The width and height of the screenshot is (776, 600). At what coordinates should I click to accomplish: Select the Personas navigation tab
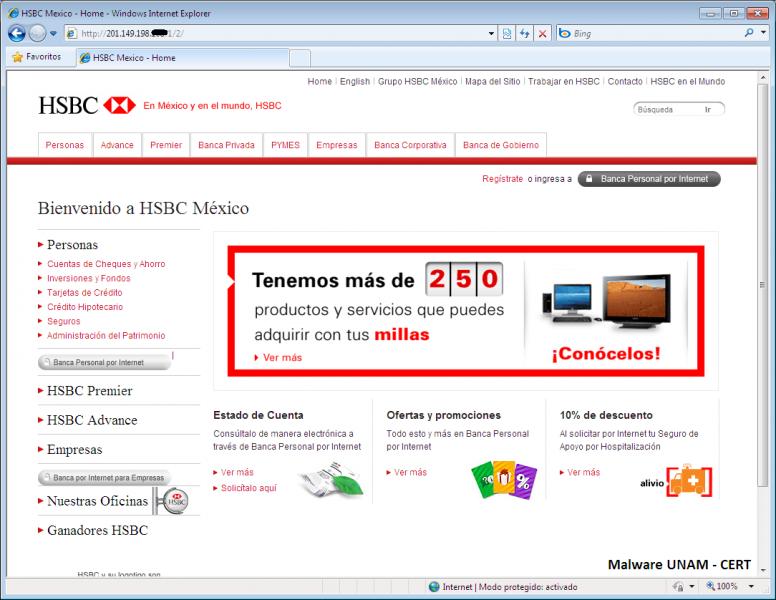click(65, 145)
